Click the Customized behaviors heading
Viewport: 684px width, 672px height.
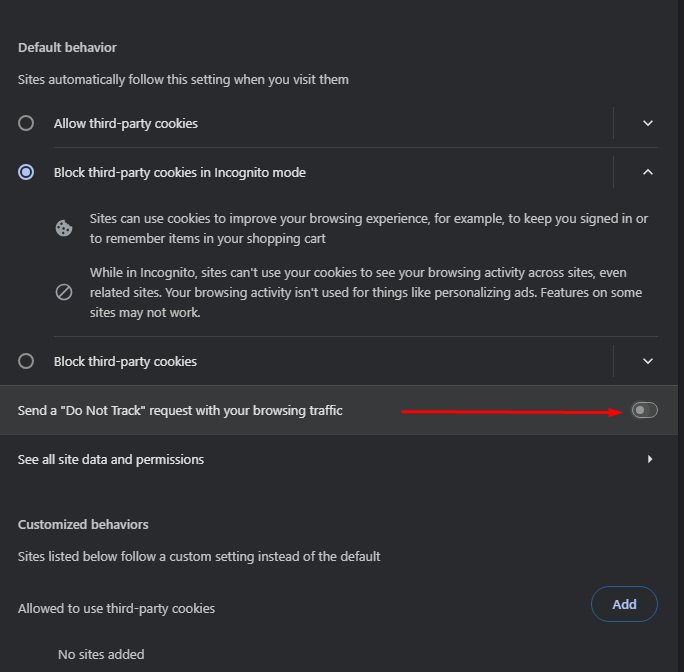[83, 525]
